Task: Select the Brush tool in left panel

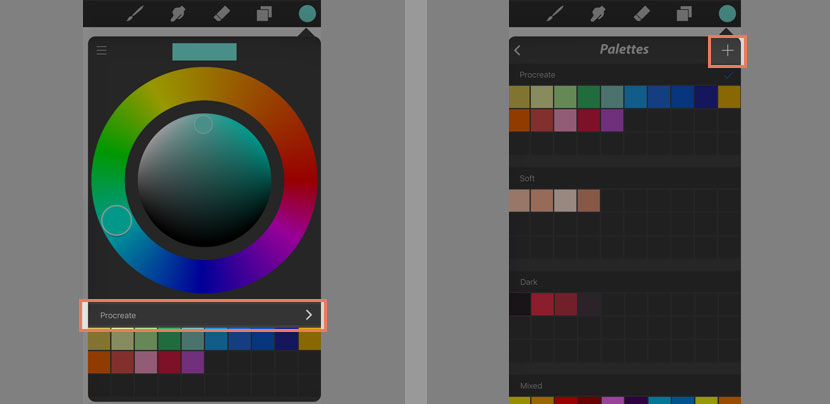Action: [x=136, y=13]
